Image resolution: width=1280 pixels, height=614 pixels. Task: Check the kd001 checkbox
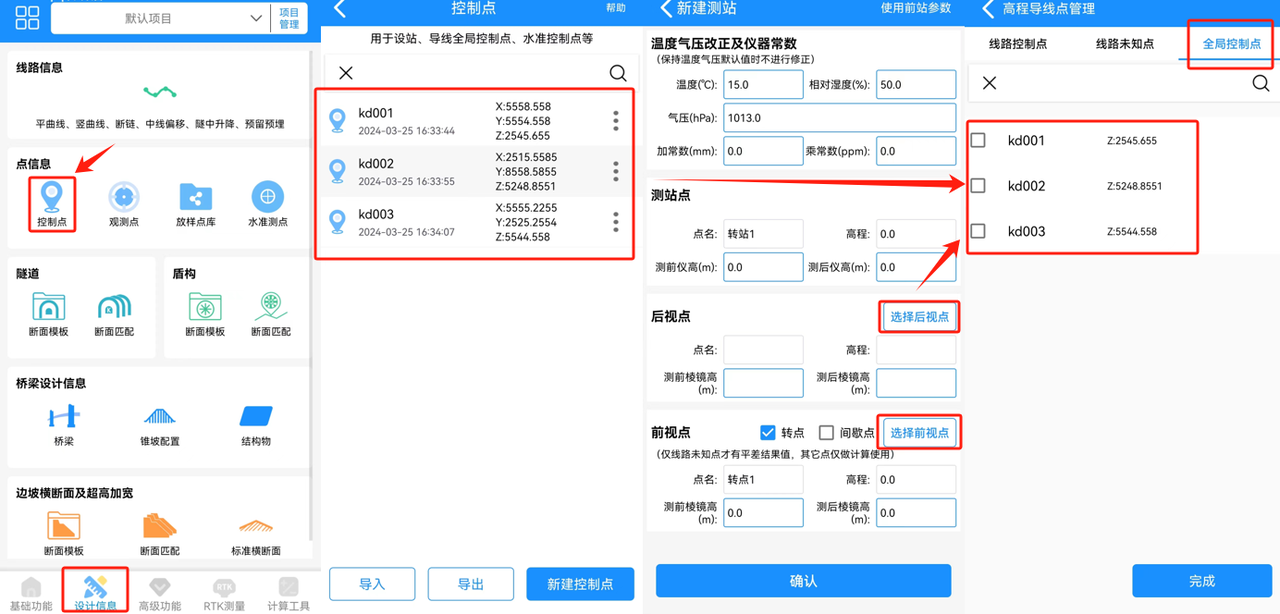click(978, 140)
